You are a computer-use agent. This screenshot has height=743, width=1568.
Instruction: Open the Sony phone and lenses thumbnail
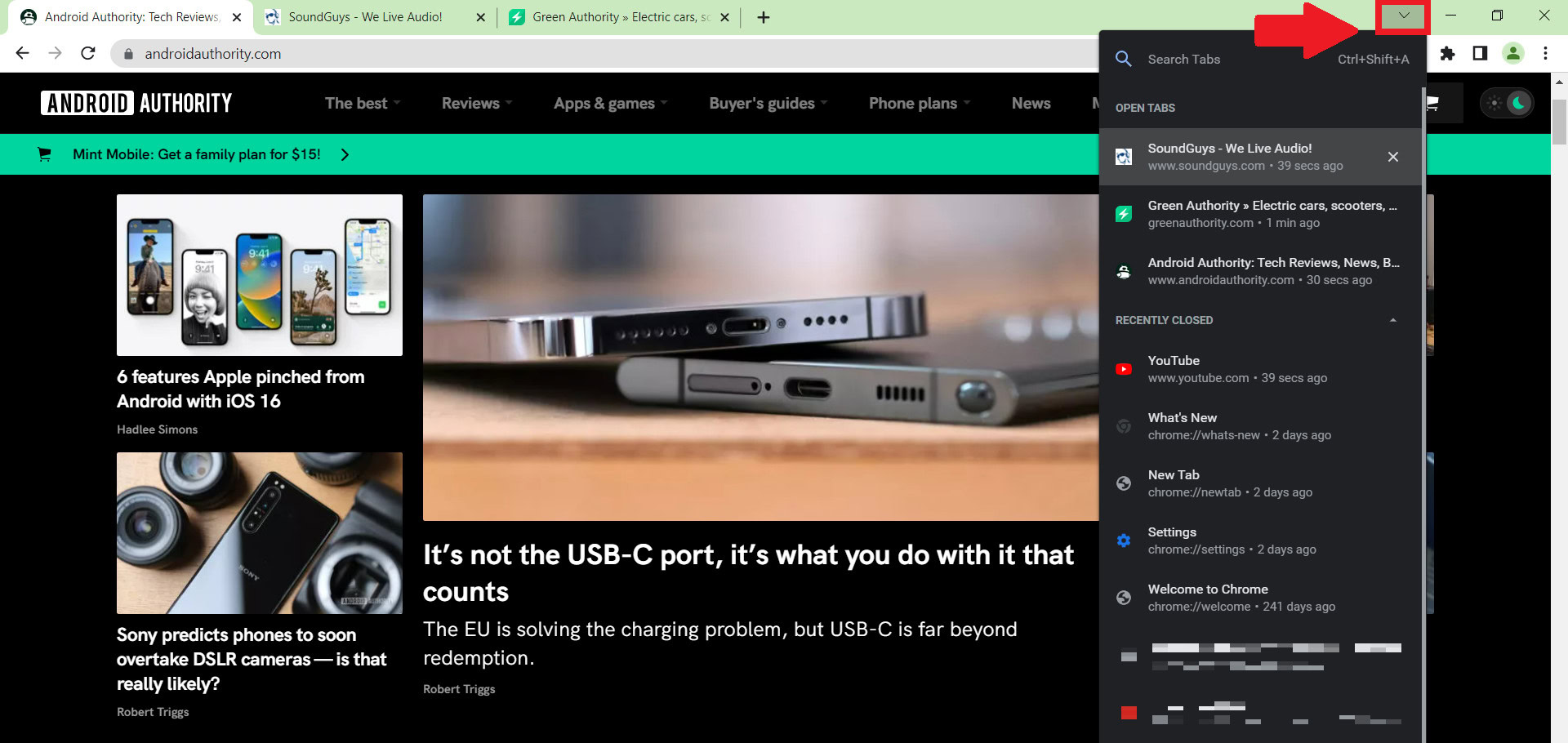point(260,533)
